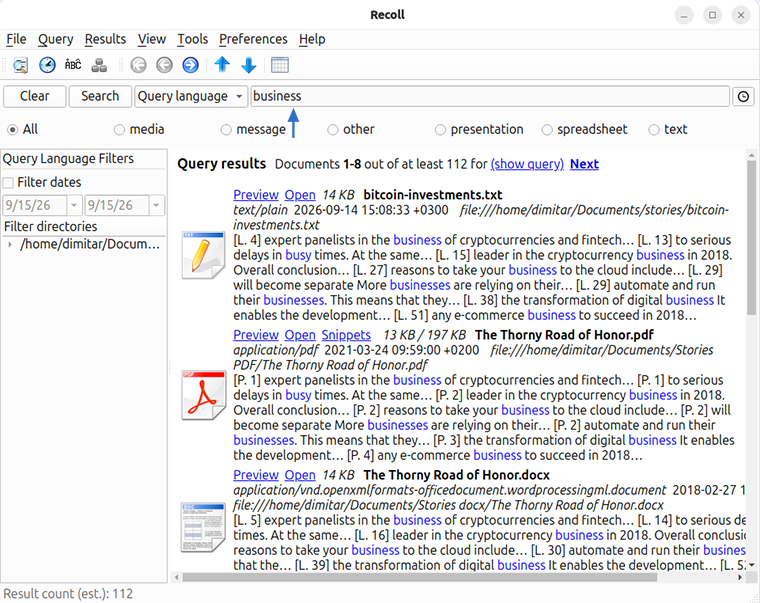Open the term explorer ABC icon
The height and width of the screenshot is (603, 760).
pyautogui.click(x=73, y=65)
